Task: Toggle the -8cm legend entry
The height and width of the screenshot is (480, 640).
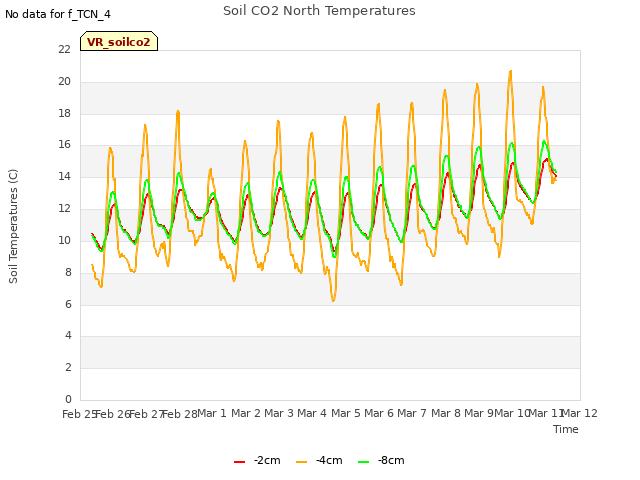Action: 381,460
